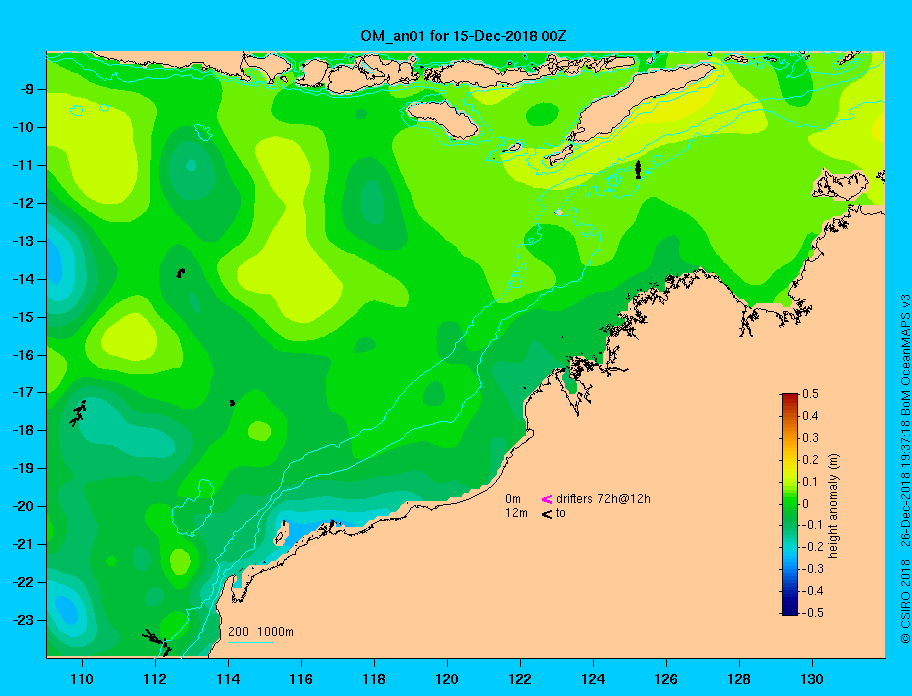The image size is (912, 696).
Task: Click the longitude label 122
Action: pyautogui.click(x=520, y=679)
